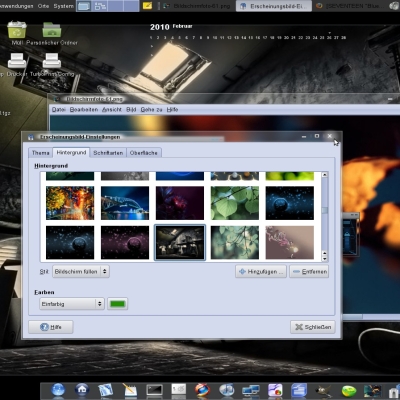400x400 pixels.
Task: Click the yellow sticky note panel icon
Action: (147, 6)
